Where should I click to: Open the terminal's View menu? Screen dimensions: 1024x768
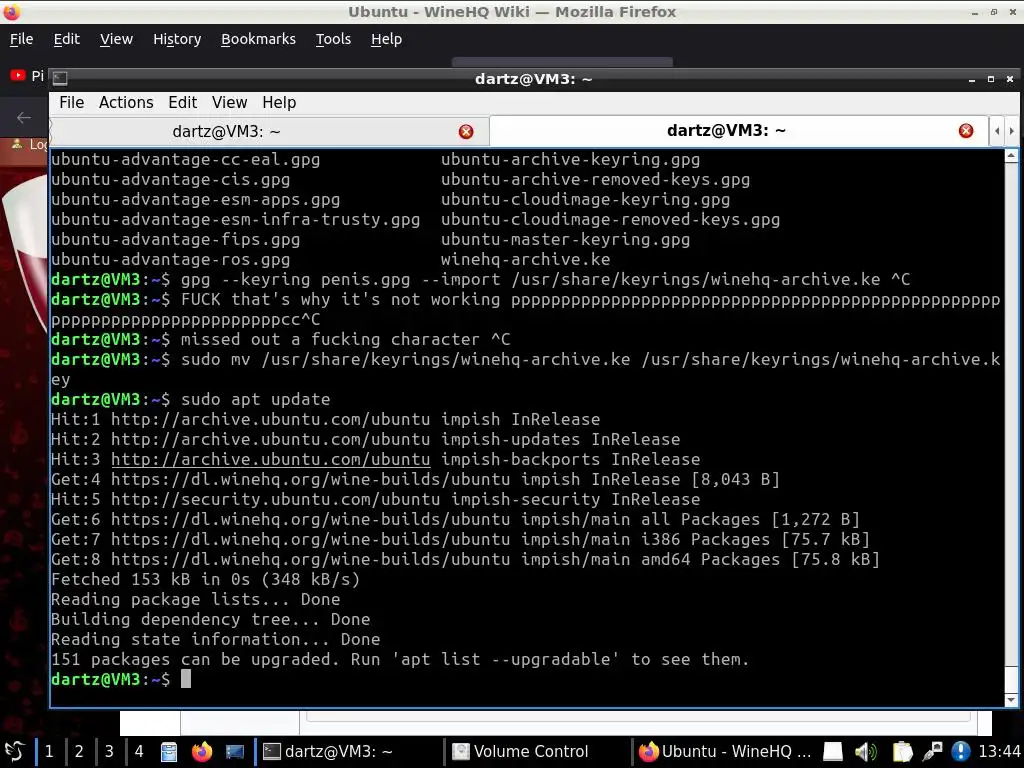[x=229, y=103]
